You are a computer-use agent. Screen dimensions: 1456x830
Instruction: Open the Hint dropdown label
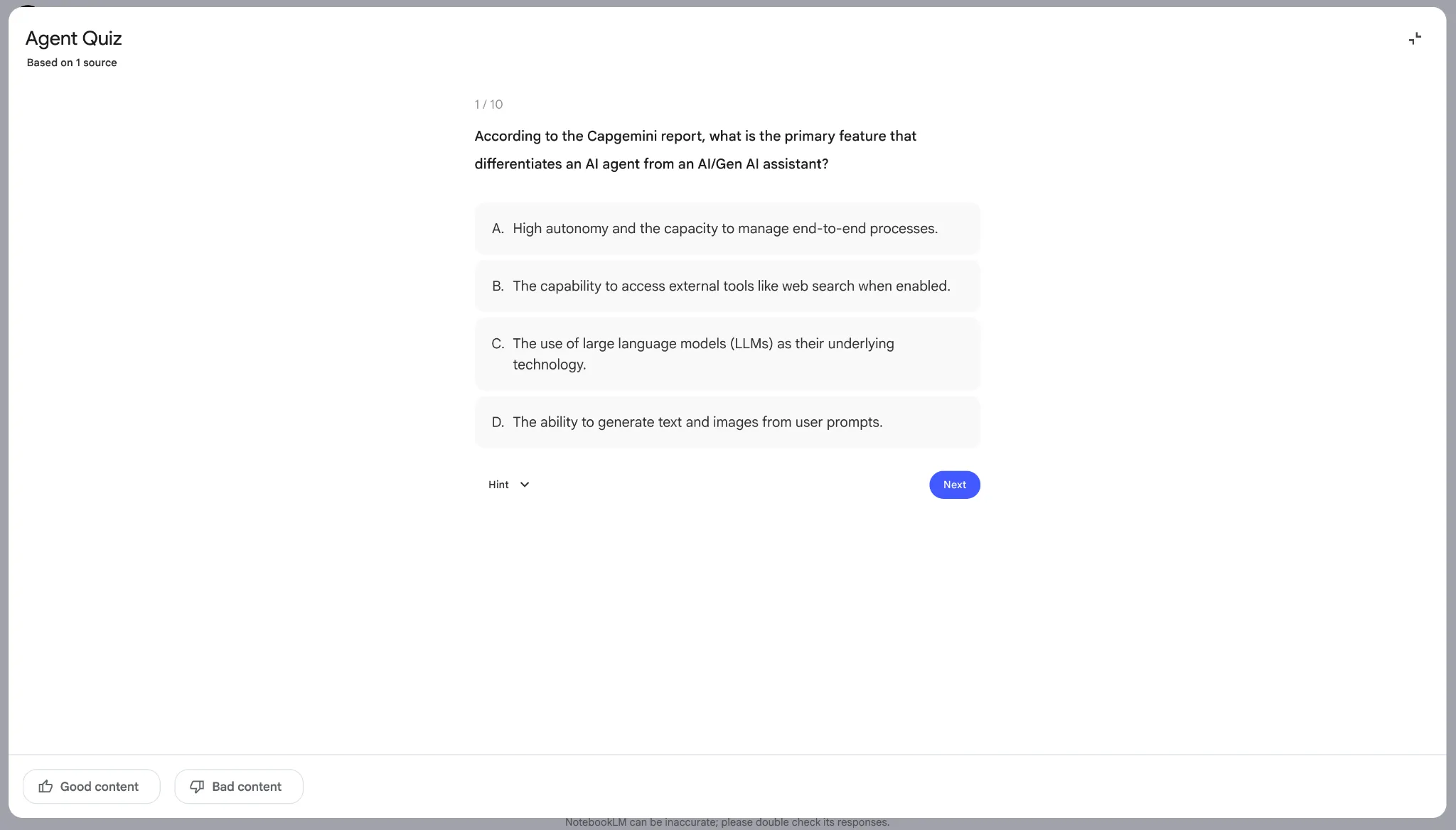click(x=498, y=485)
